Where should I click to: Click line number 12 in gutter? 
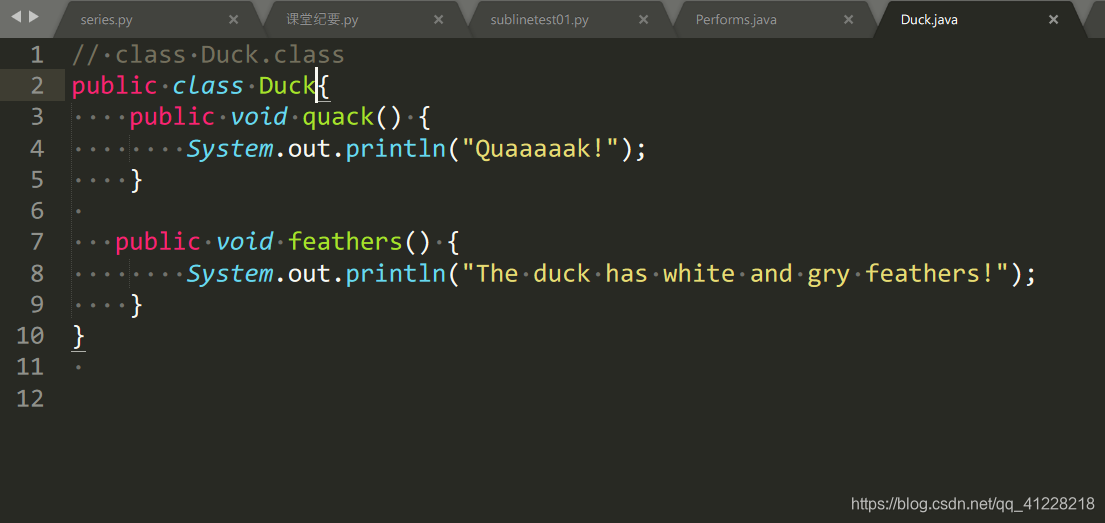30,398
